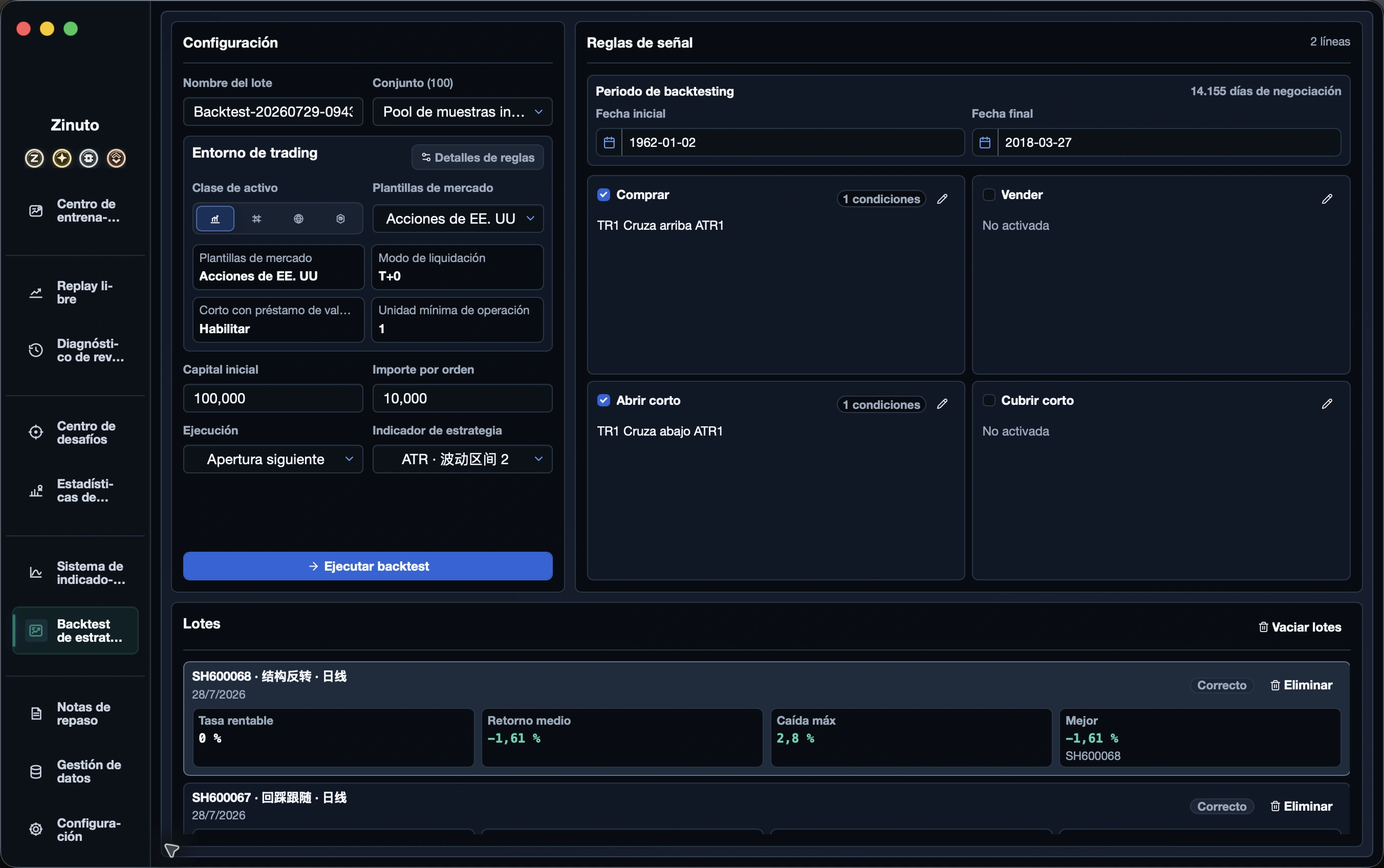This screenshot has height=868, width=1384.
Task: Select the hash-grid asset class icon
Action: click(256, 219)
